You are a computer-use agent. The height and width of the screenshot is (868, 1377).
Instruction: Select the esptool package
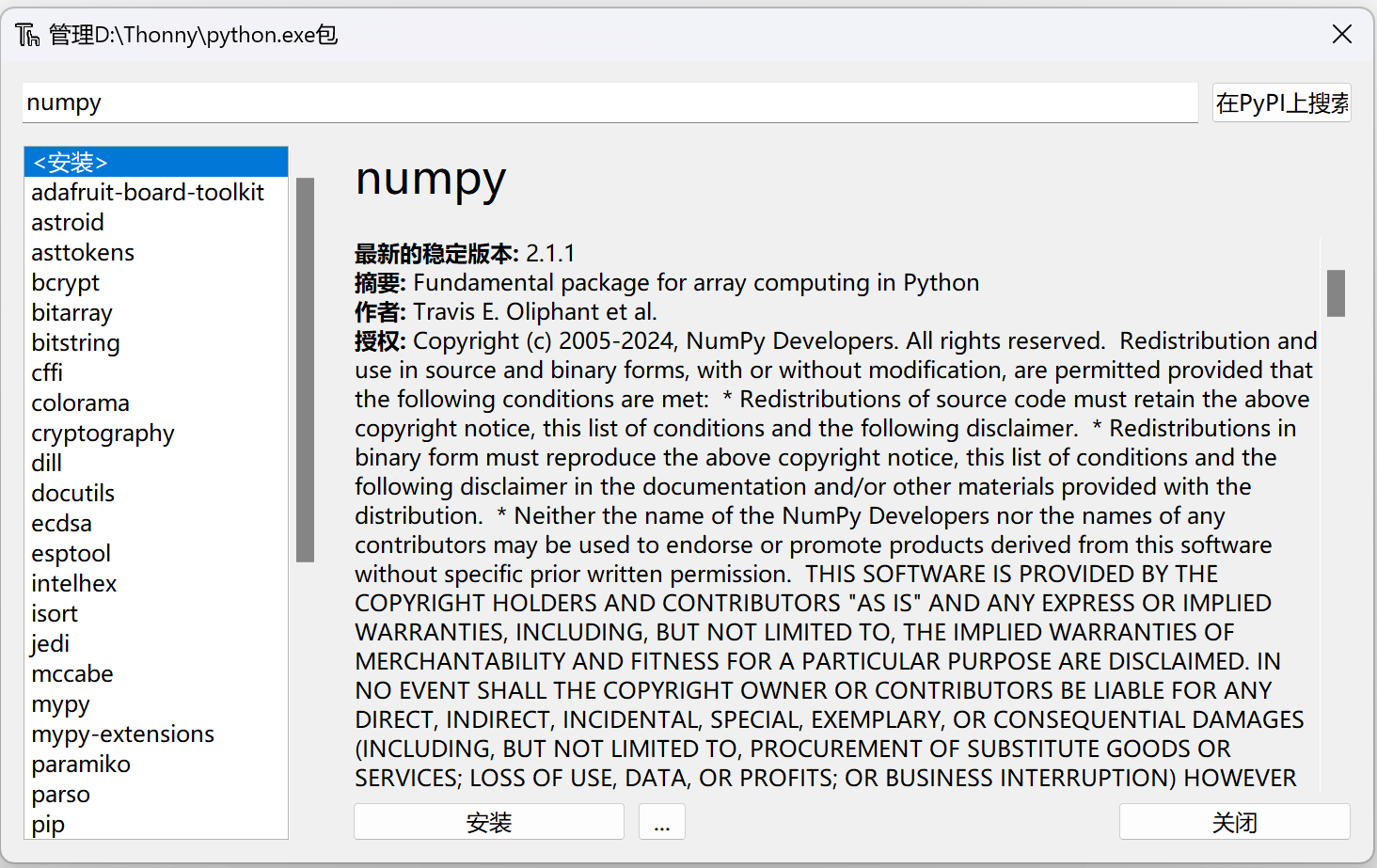71,553
